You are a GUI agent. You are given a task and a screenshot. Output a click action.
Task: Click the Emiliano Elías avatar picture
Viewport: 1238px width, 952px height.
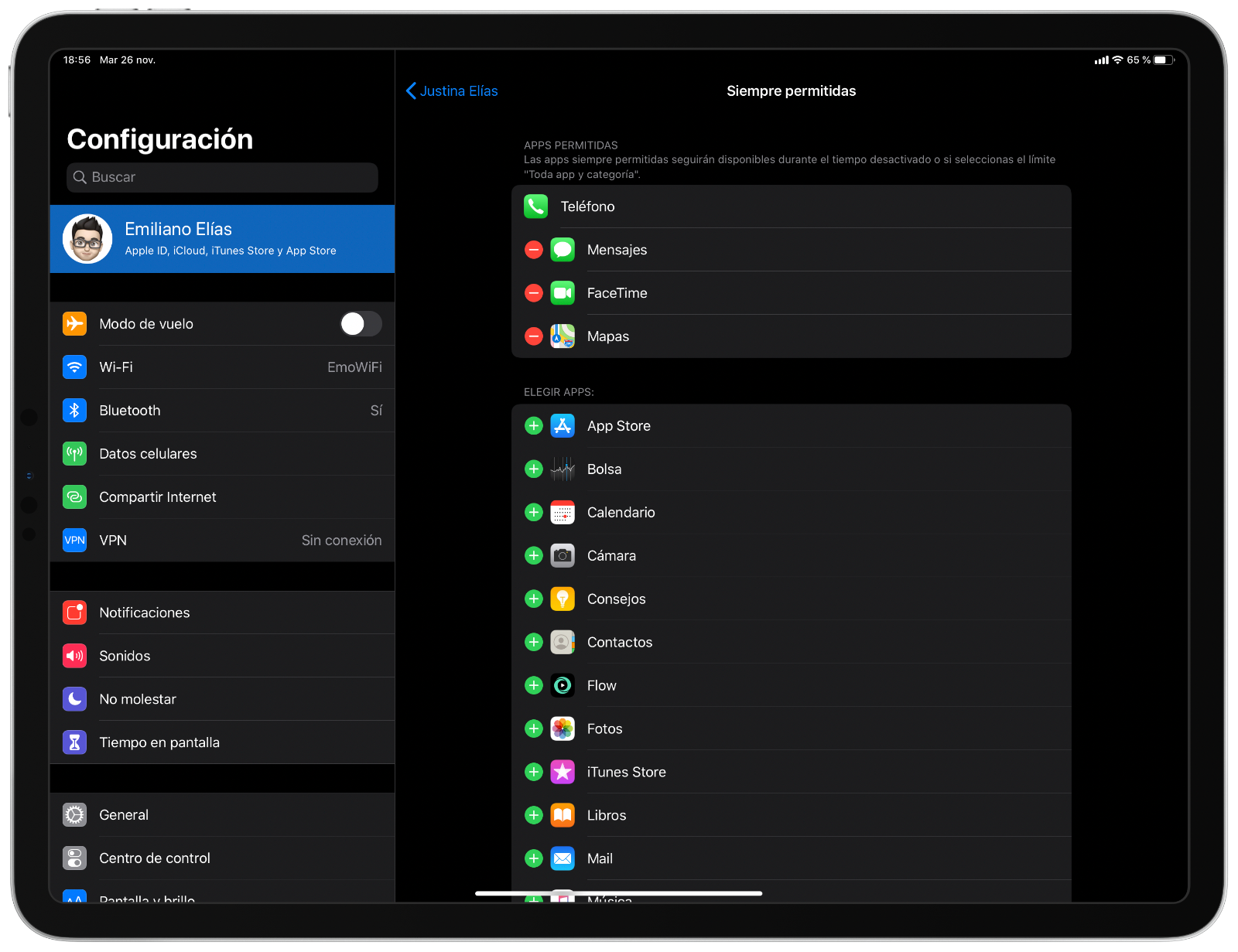87,239
